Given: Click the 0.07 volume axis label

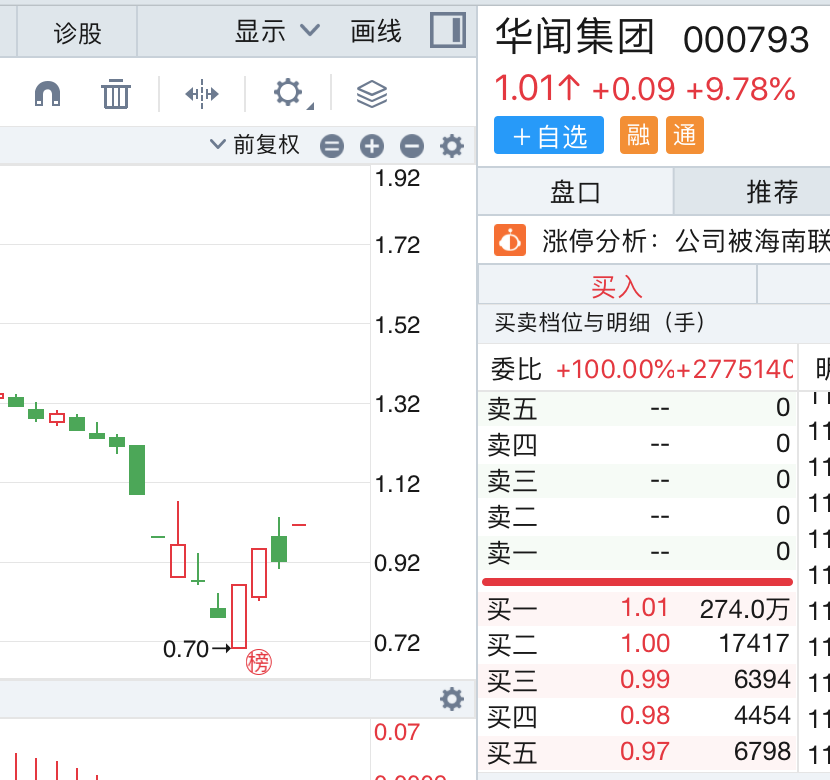Looking at the screenshot, I should 396,732.
